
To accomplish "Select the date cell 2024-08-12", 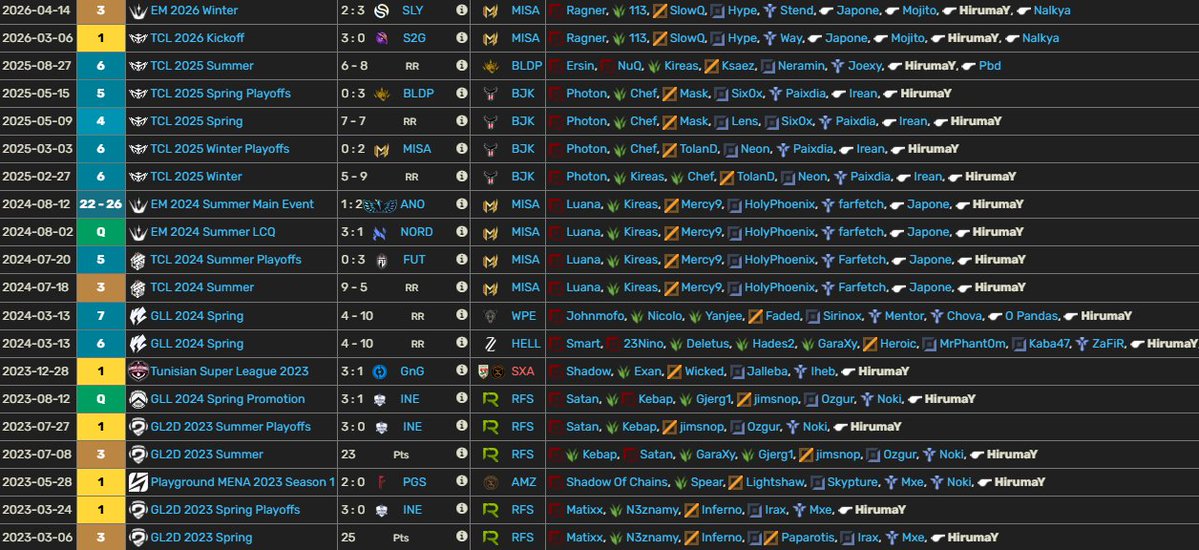I will coord(38,204).
